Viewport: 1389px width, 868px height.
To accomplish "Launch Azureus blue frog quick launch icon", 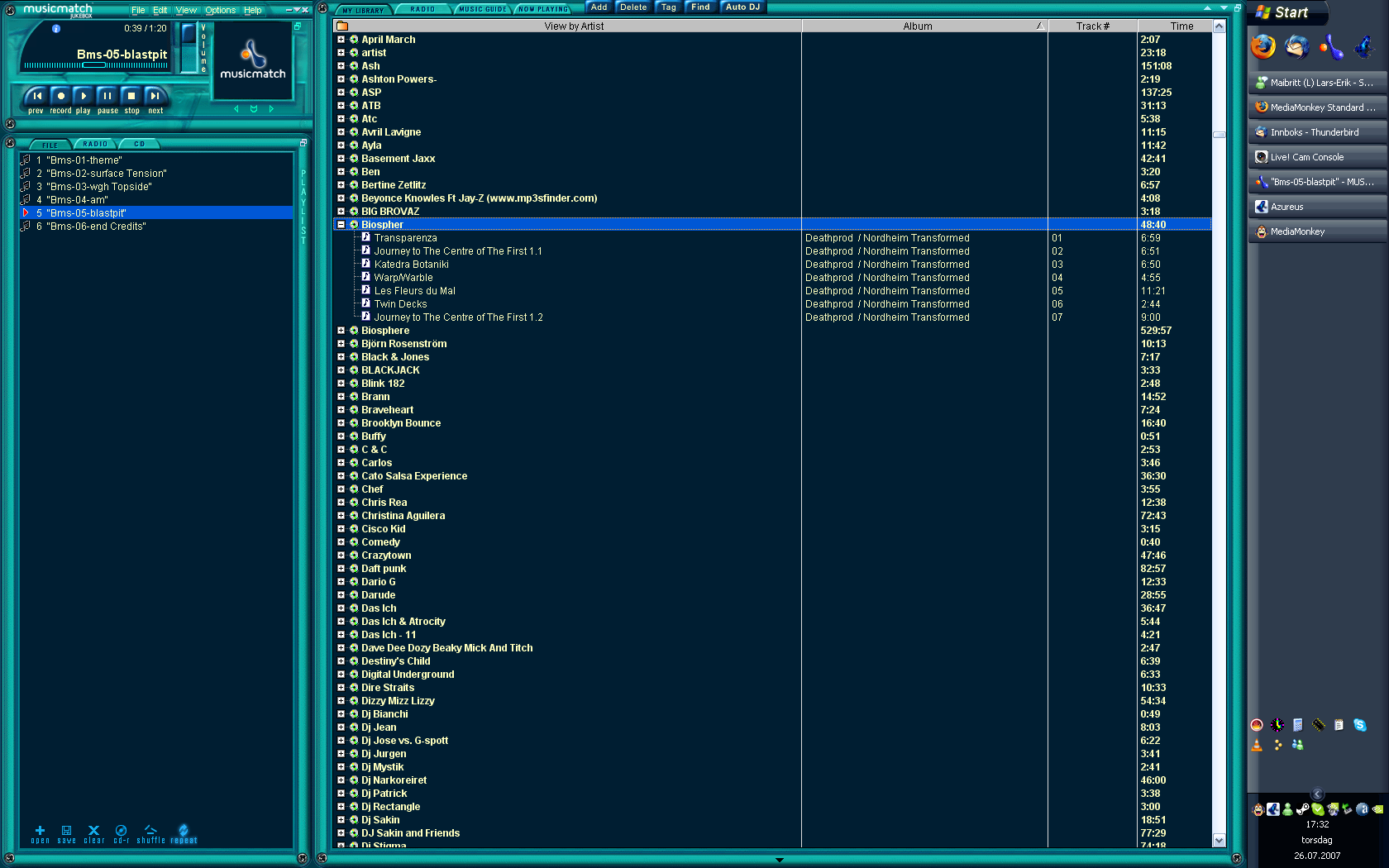I will click(1364, 46).
